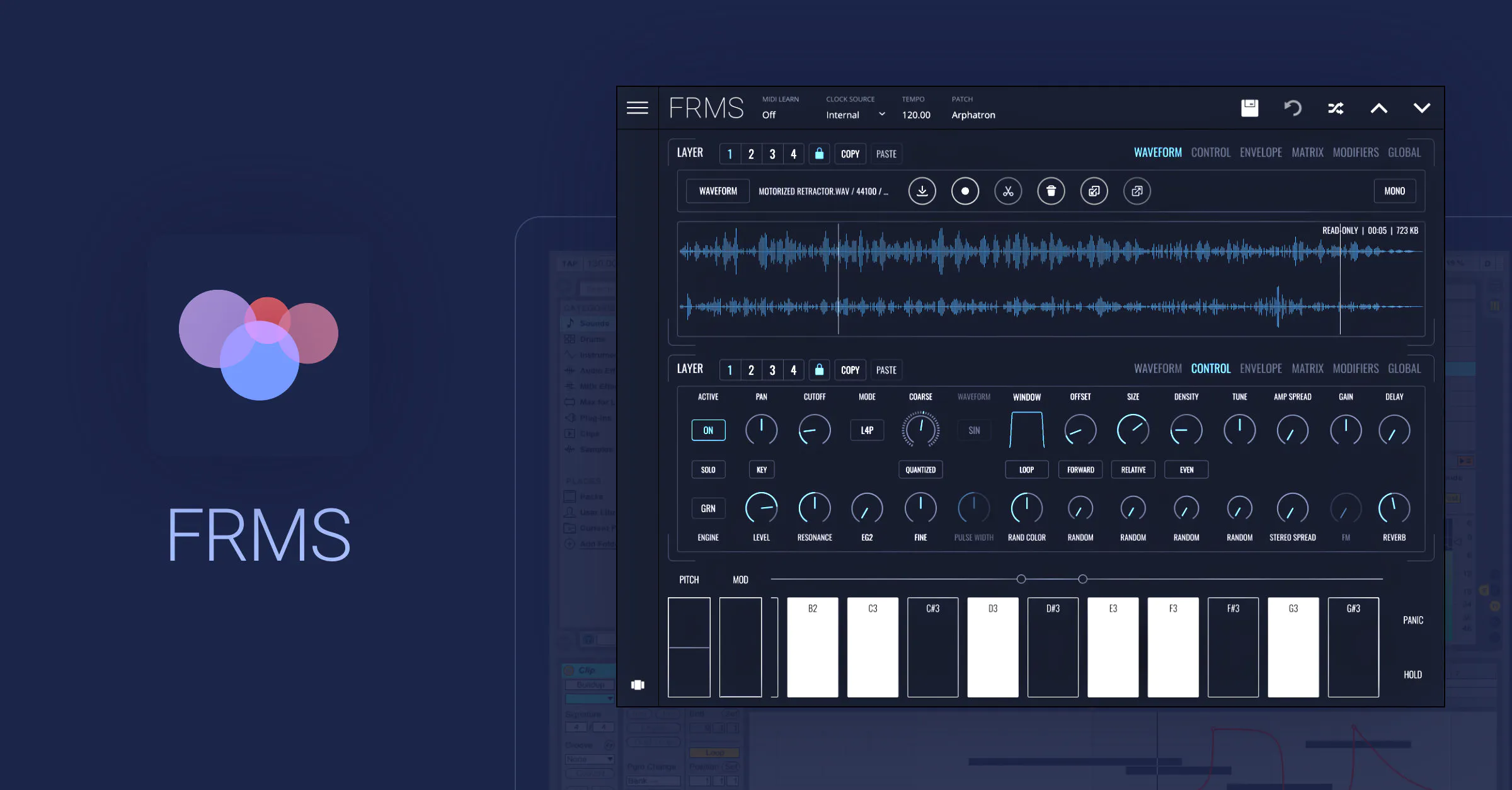Delete waveform with trash icon
This screenshot has height=790, width=1512.
[1051, 191]
